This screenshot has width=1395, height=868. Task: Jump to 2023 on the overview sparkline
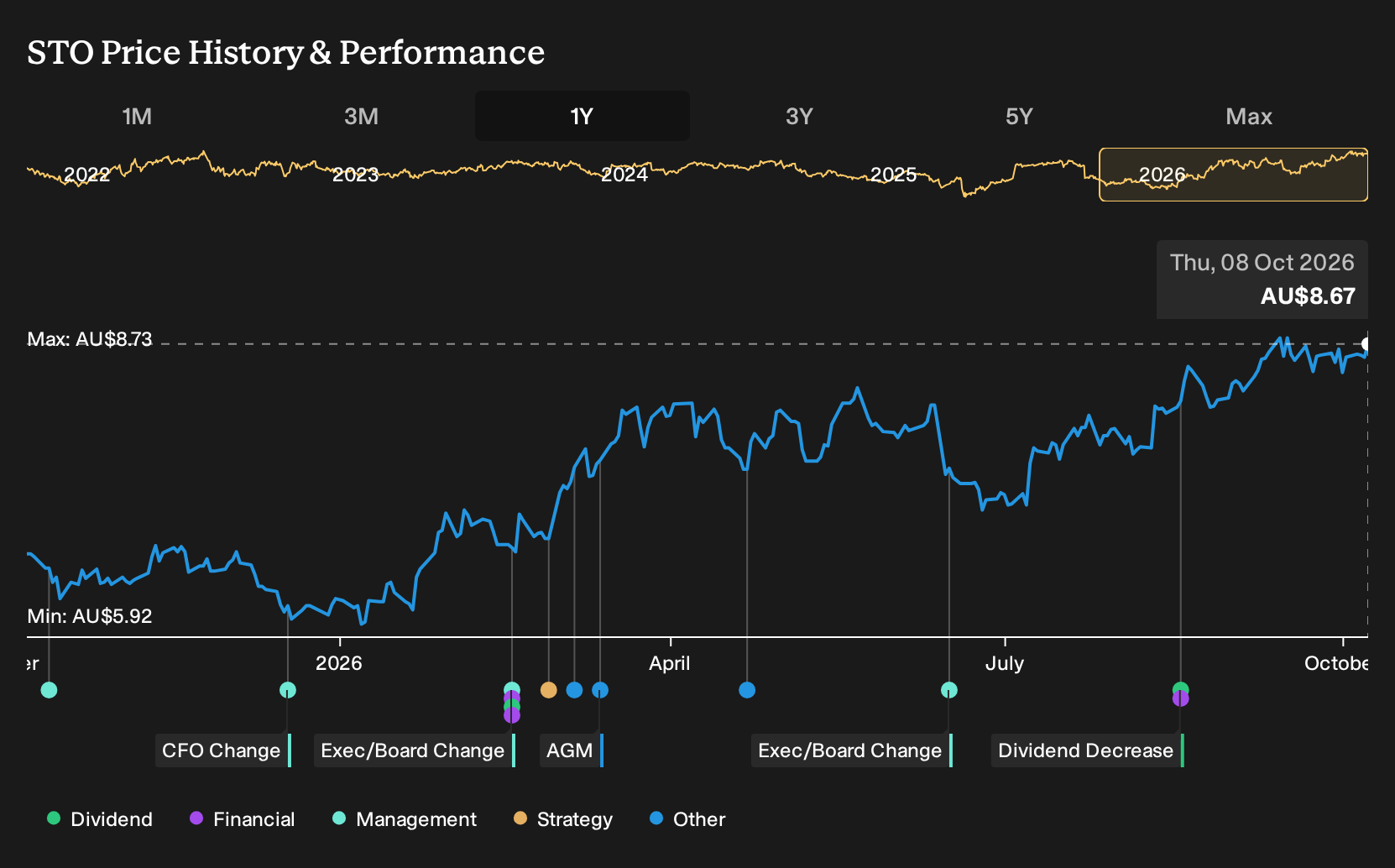coord(356,175)
